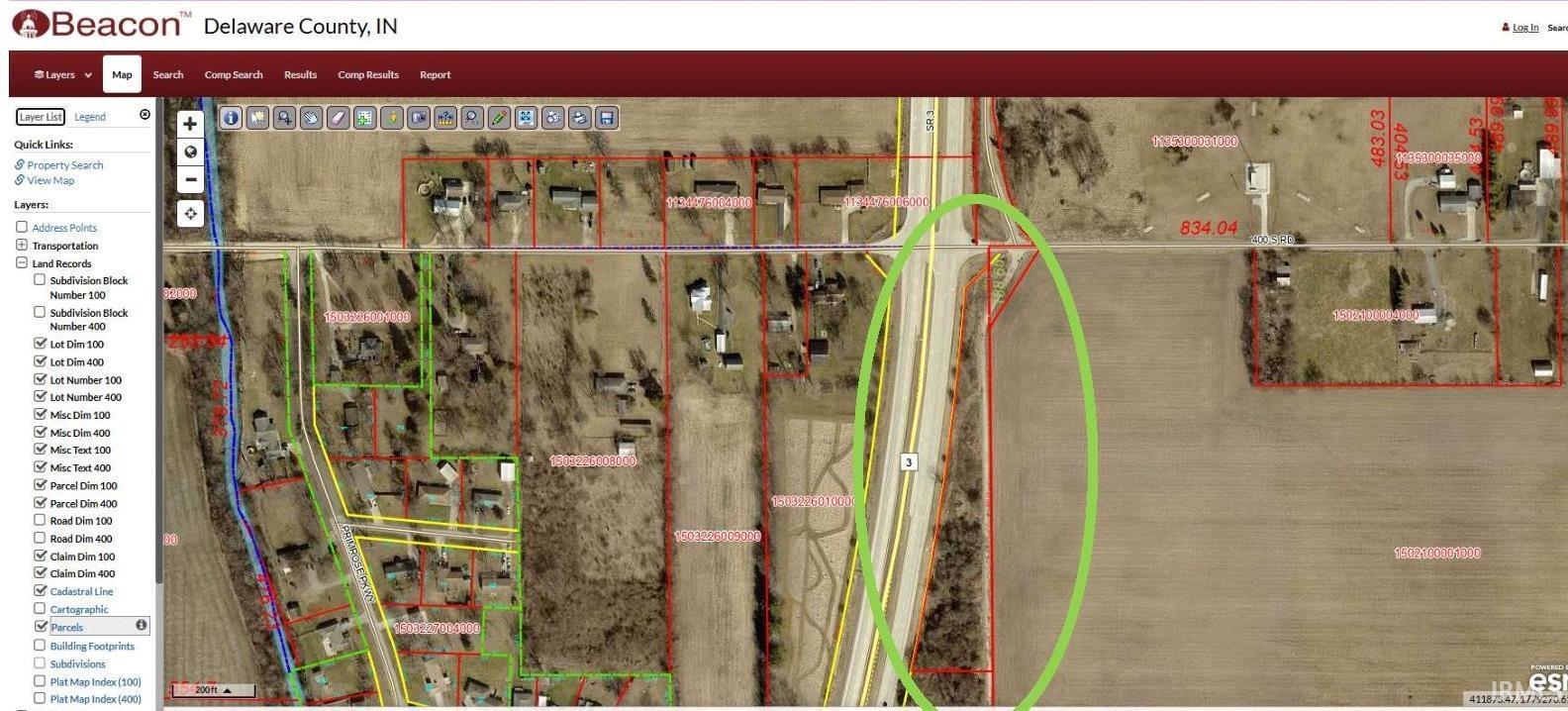Click the info icon beside Parcels layer
1568x711 pixels.
click(141, 625)
